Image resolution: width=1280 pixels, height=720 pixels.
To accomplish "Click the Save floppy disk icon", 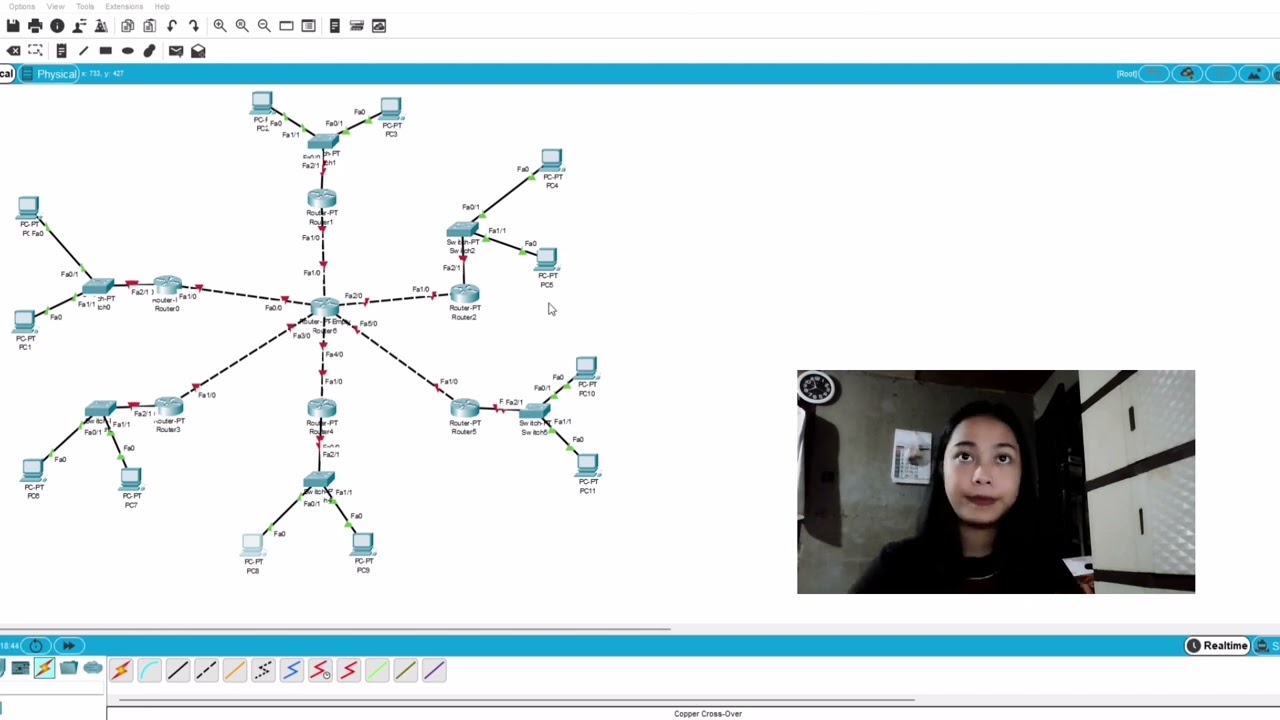I will (13, 26).
